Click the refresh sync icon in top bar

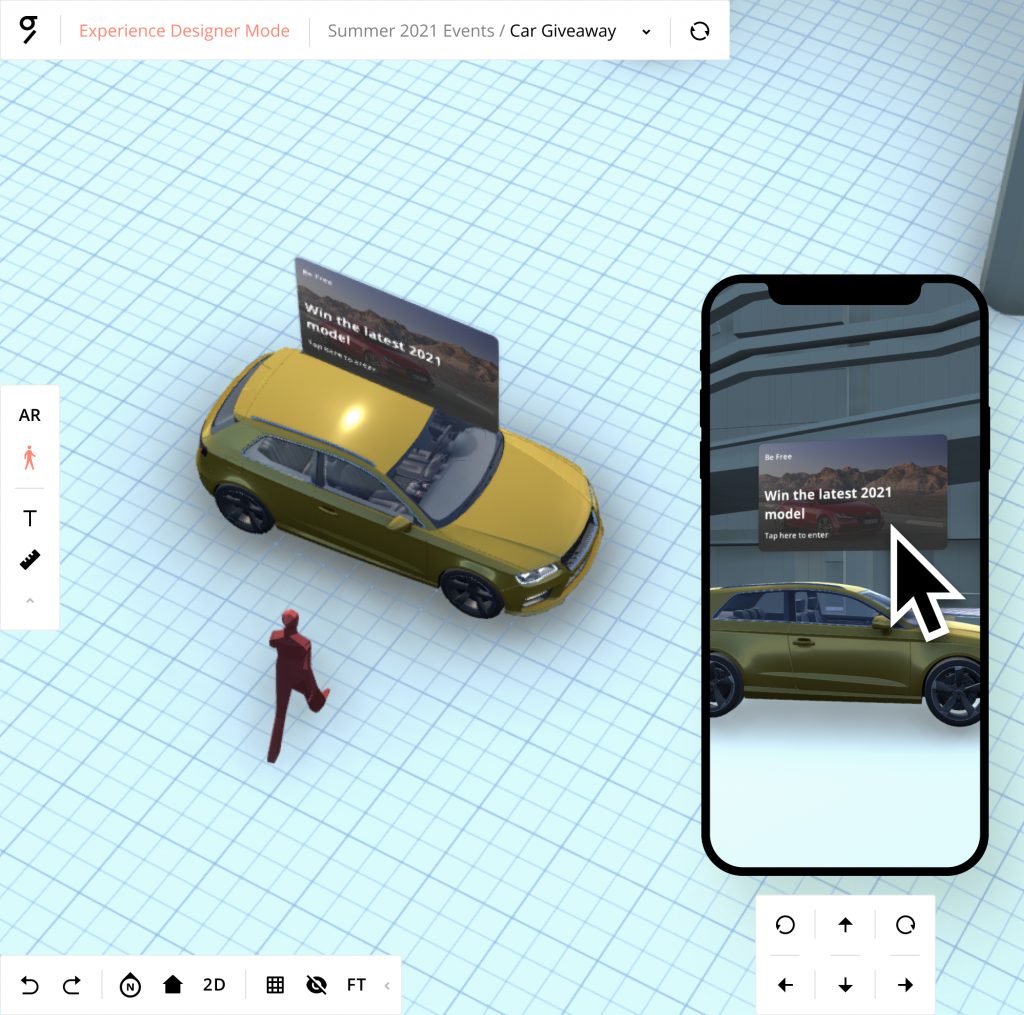(x=699, y=30)
